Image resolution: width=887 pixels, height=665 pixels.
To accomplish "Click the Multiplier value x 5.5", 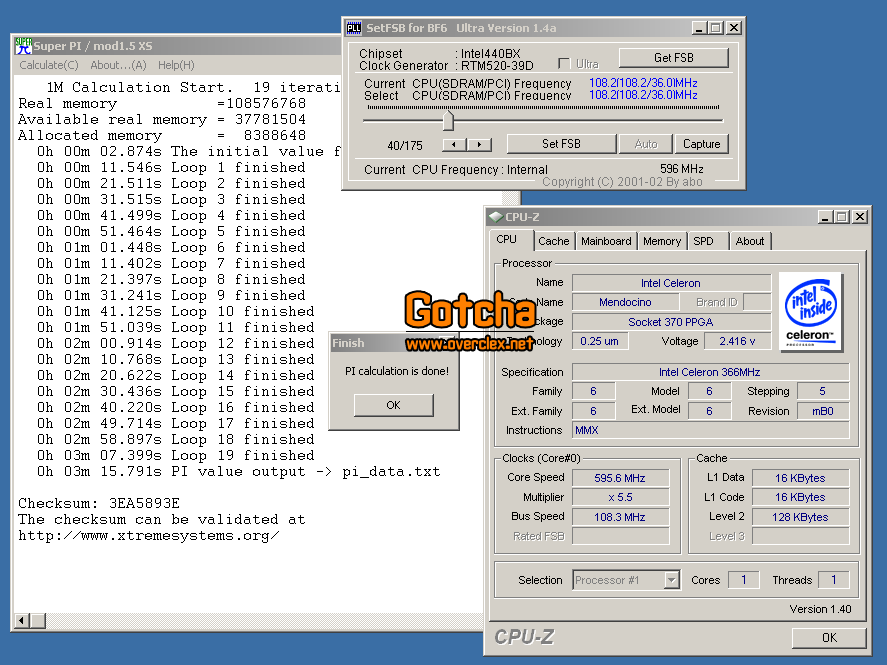I will [620, 497].
